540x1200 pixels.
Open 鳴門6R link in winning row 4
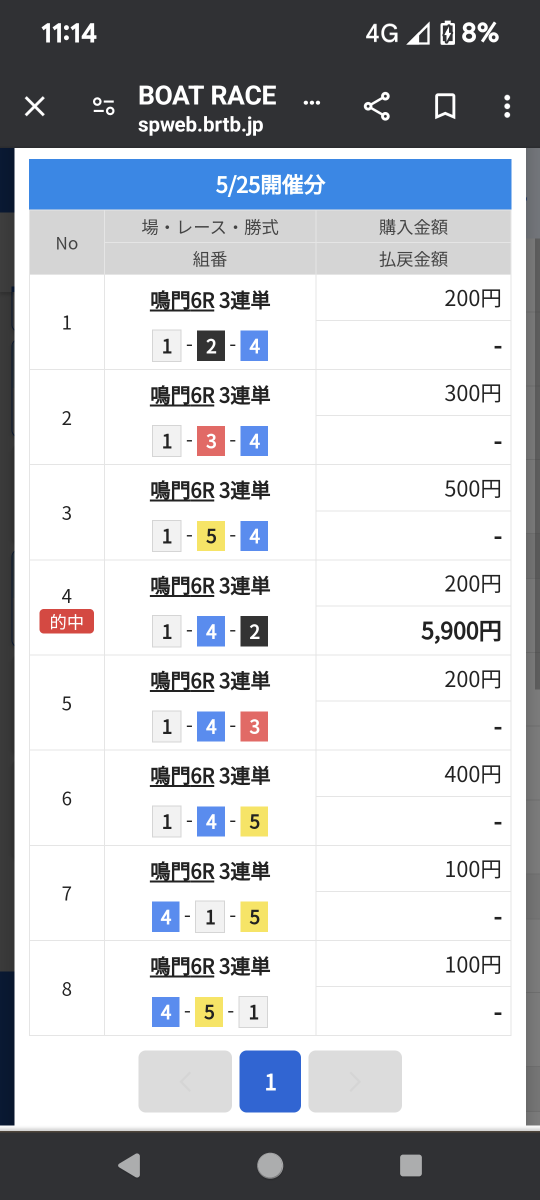[183, 585]
